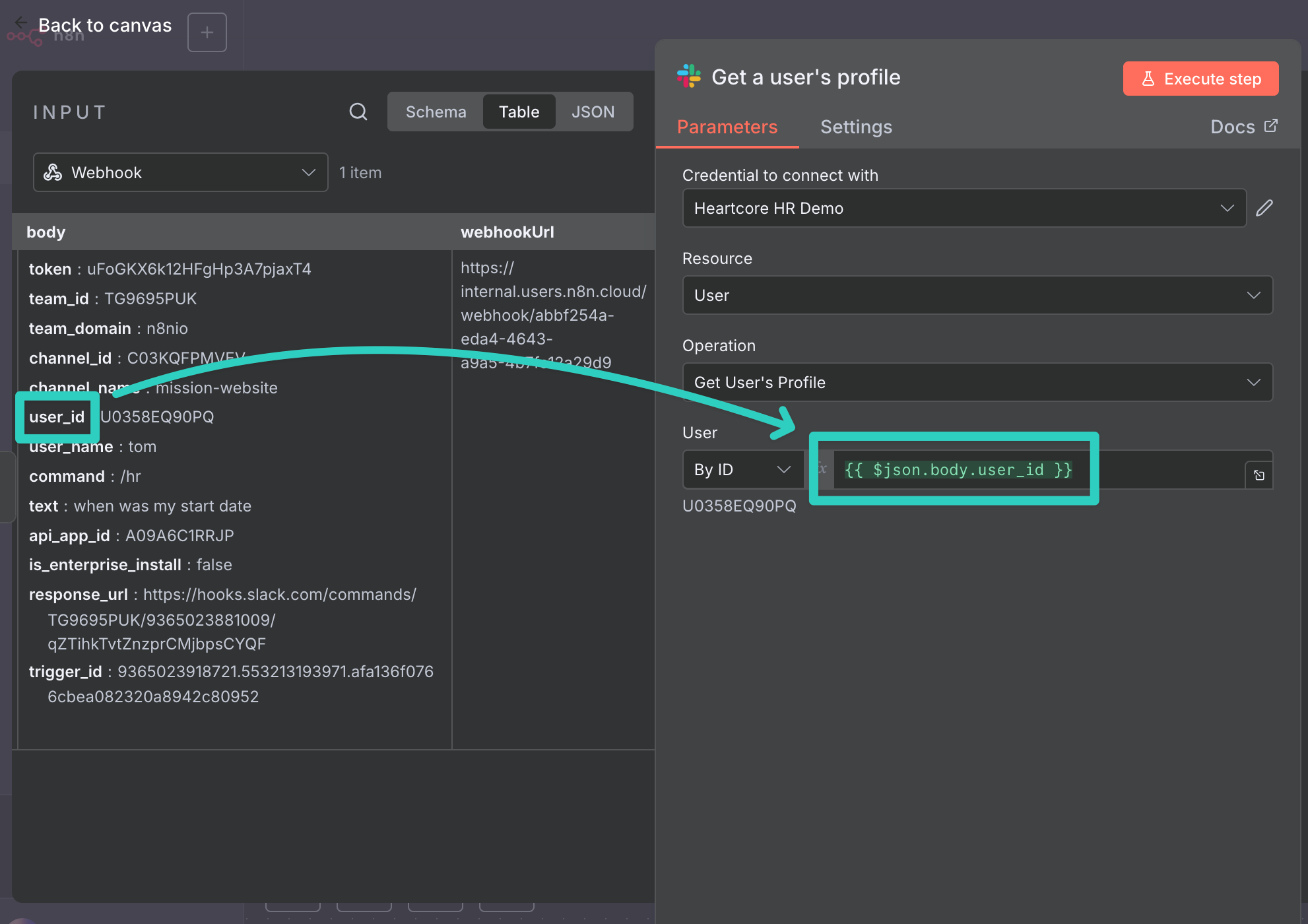The width and height of the screenshot is (1308, 924).
Task: Switch input view to JSON
Action: 593,112
